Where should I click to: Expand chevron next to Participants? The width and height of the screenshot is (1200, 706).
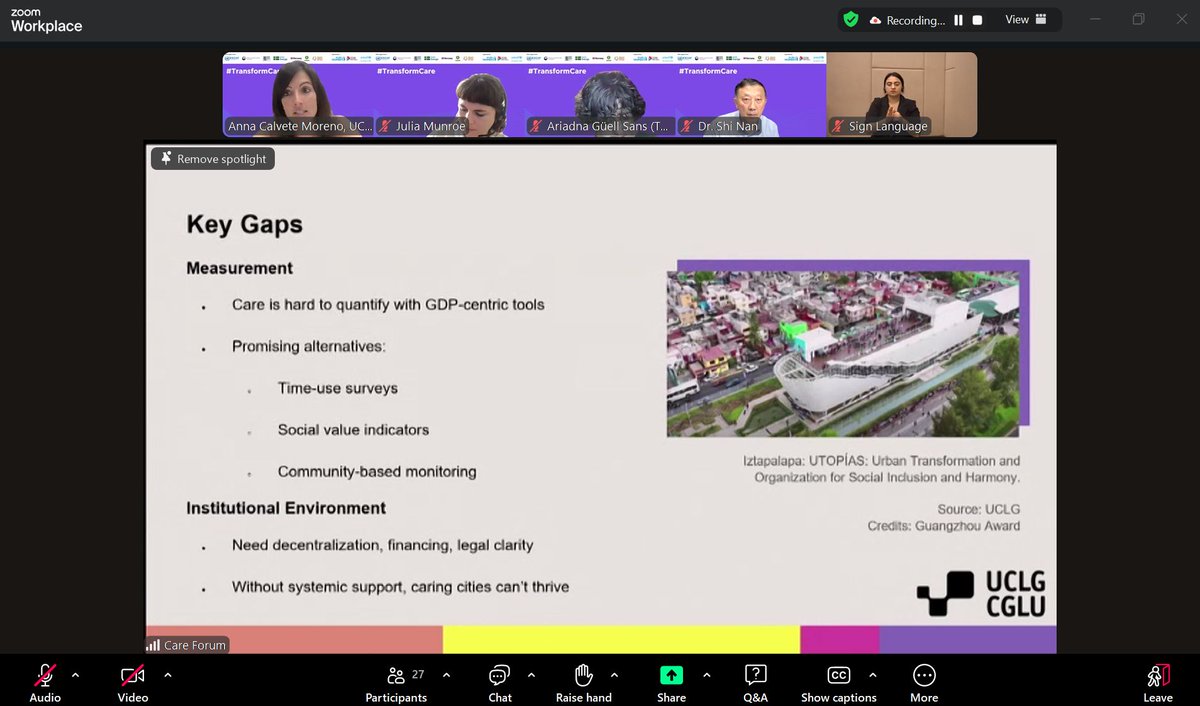tap(446, 675)
